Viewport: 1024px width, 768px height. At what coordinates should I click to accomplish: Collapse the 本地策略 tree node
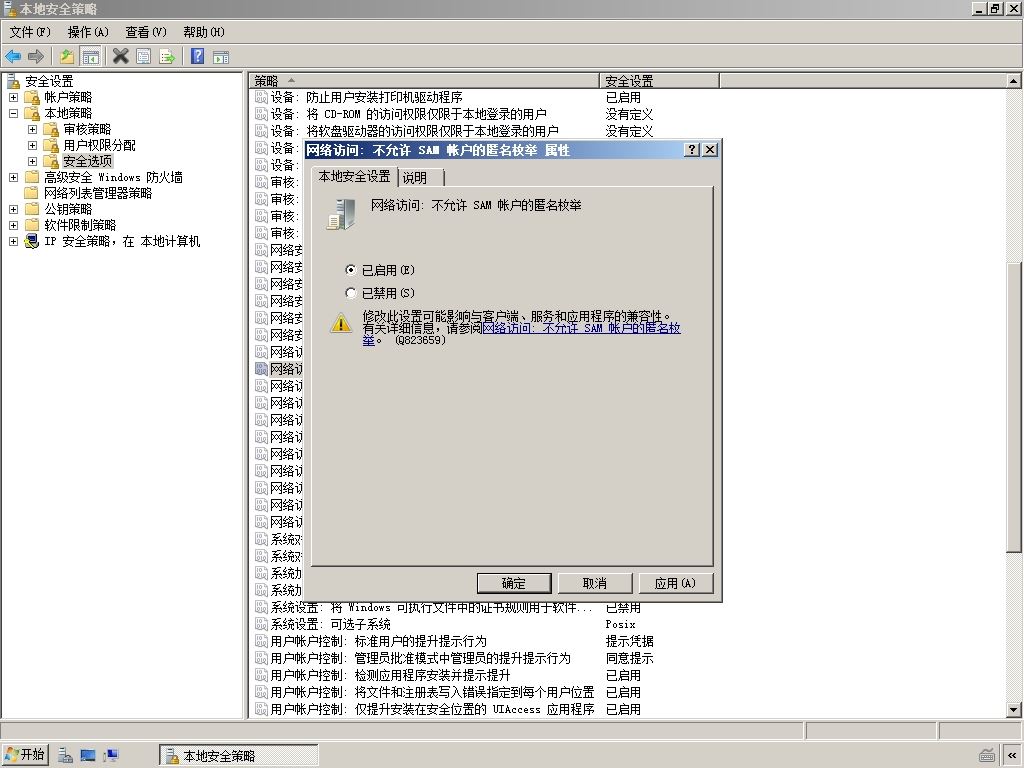click(x=13, y=113)
